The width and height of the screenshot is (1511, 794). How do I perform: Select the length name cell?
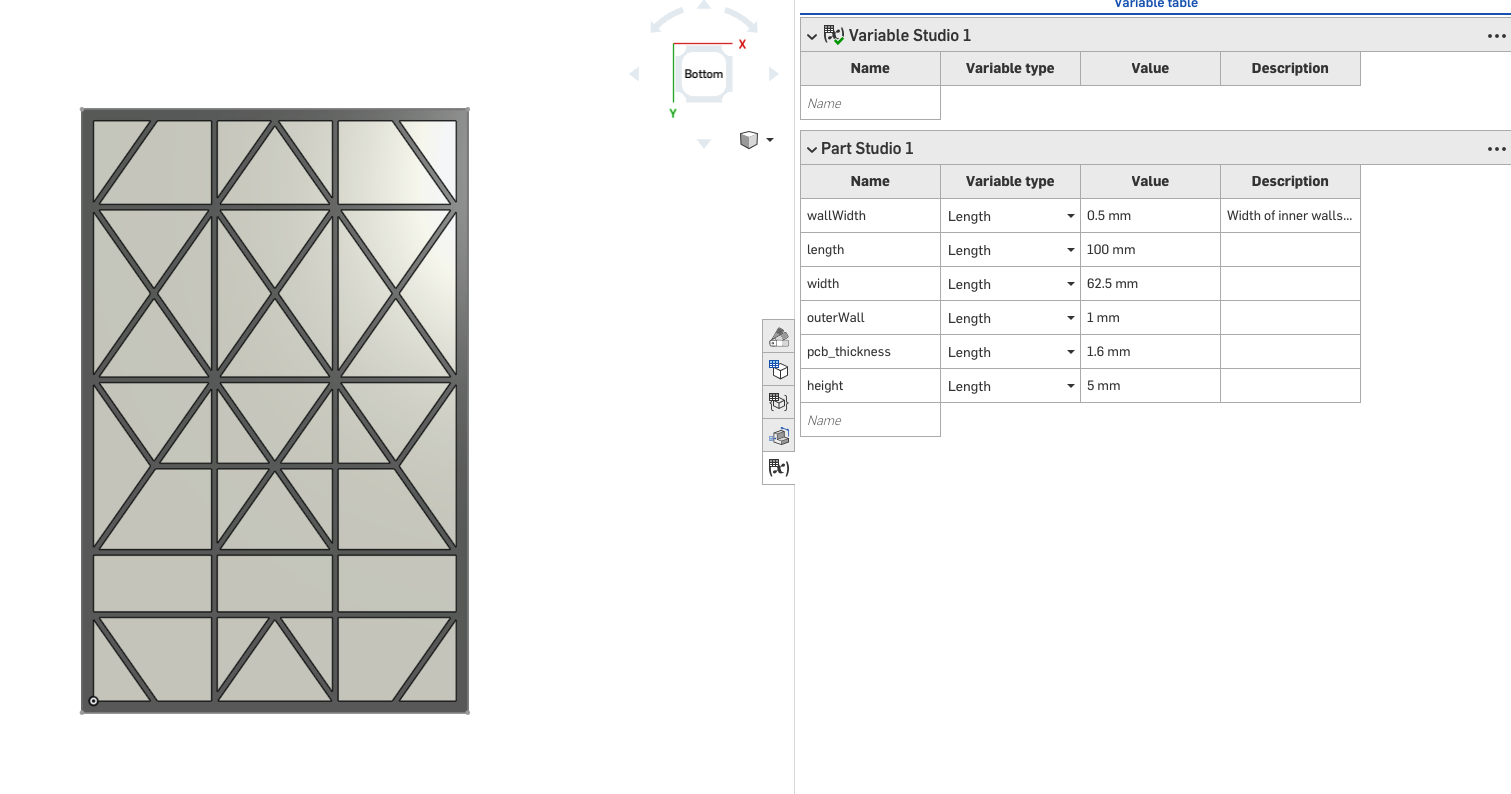pyautogui.click(x=870, y=250)
